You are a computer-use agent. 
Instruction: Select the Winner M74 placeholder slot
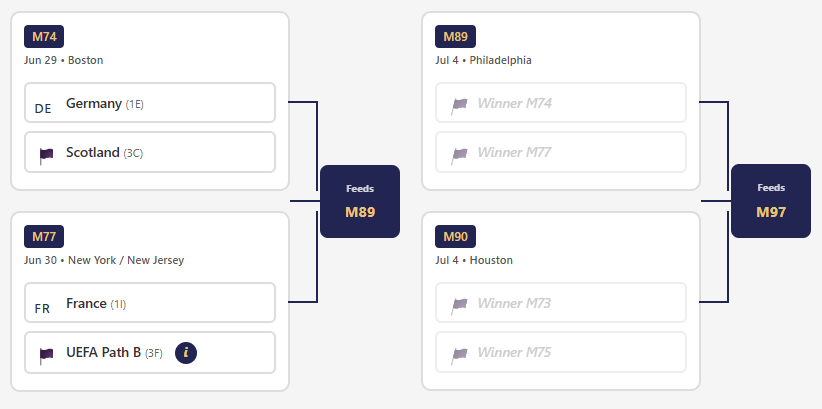[x=561, y=103]
